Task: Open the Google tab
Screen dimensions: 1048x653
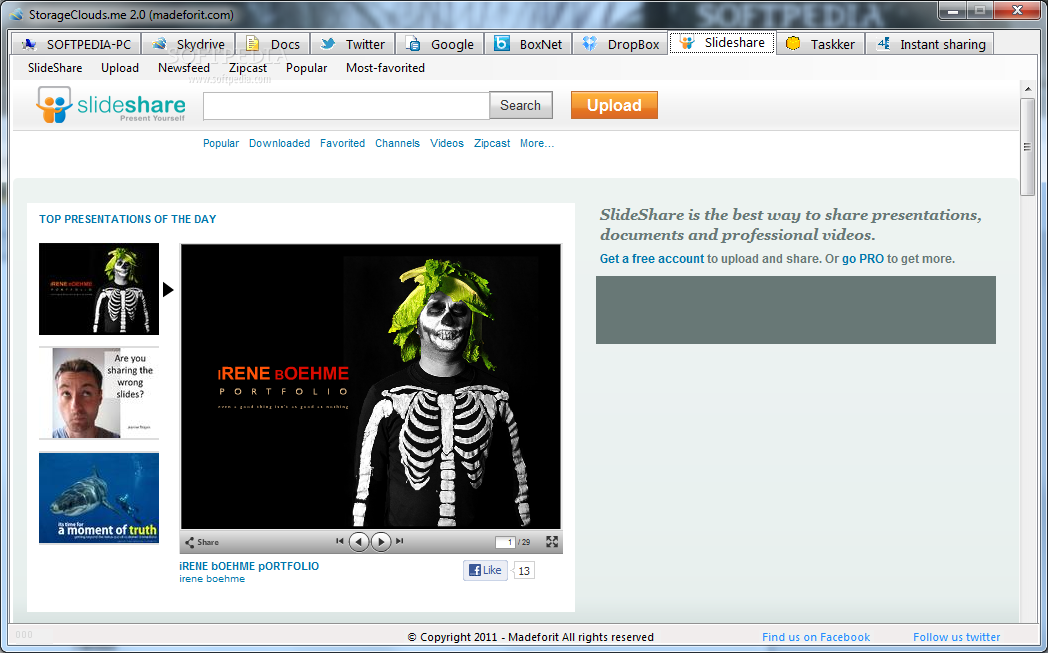Action: (440, 44)
